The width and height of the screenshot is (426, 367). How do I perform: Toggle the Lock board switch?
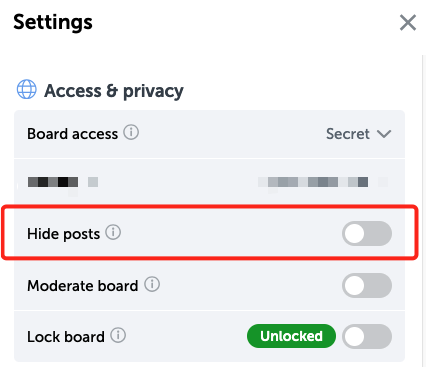pyautogui.click(x=367, y=337)
